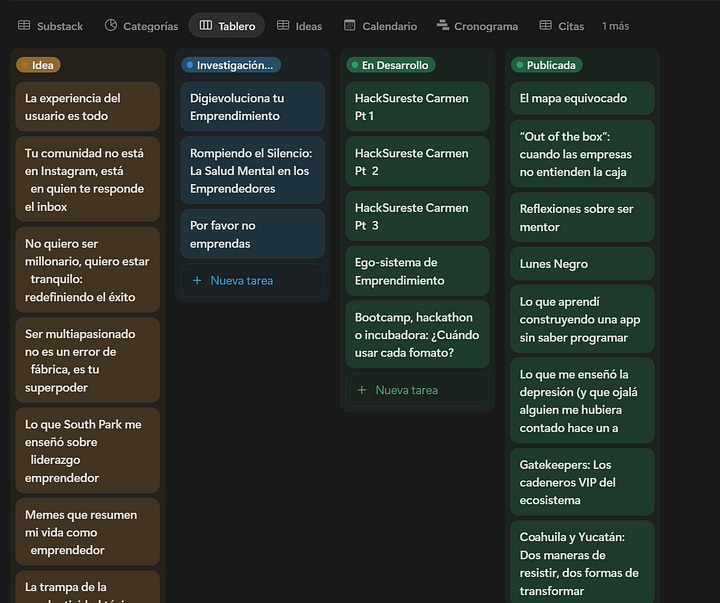720x603 pixels.
Task: Open card 'Coahuila y Yucatán'
Action: click(x=582, y=562)
